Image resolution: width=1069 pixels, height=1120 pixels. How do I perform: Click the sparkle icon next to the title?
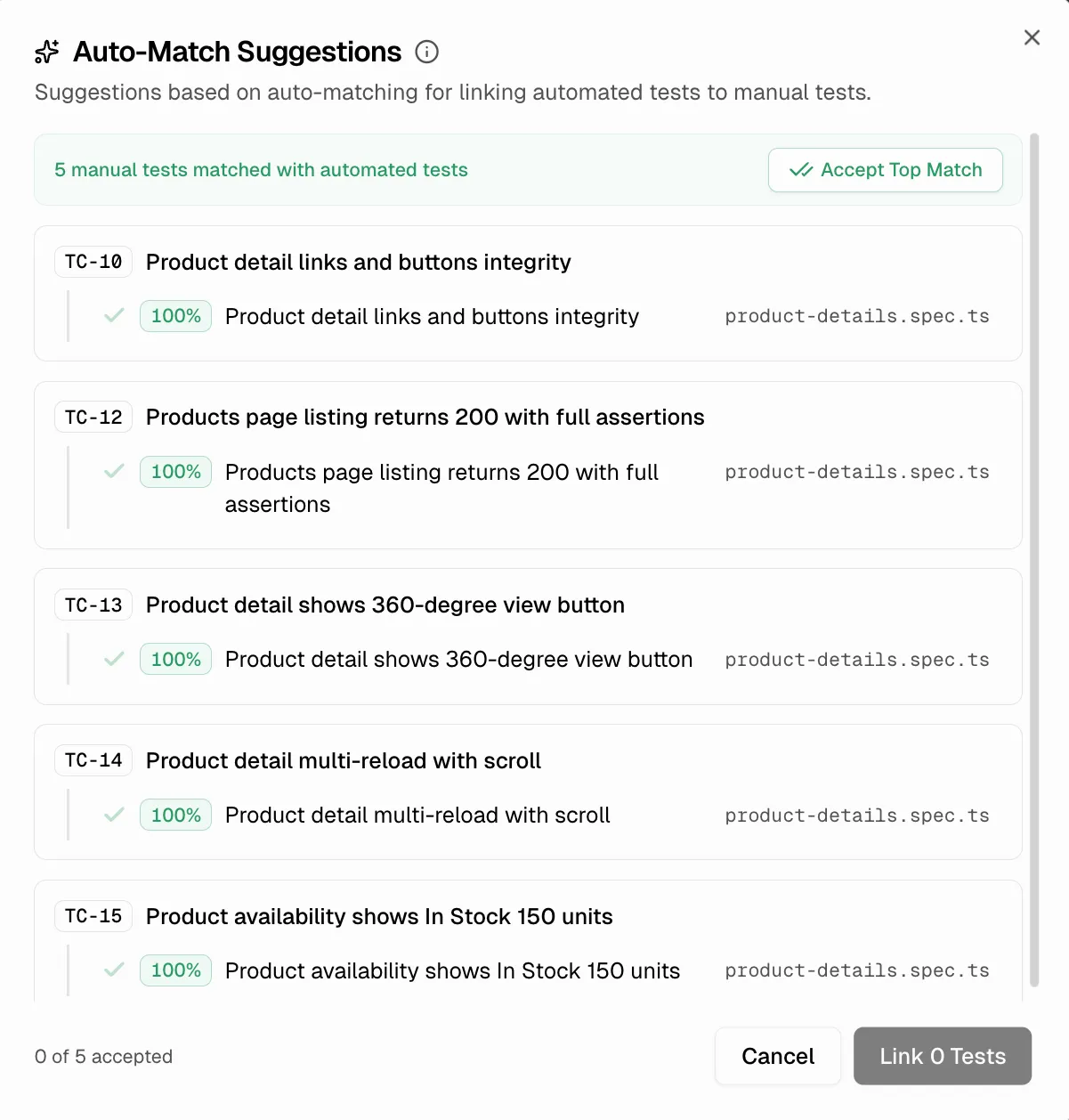pyautogui.click(x=47, y=53)
